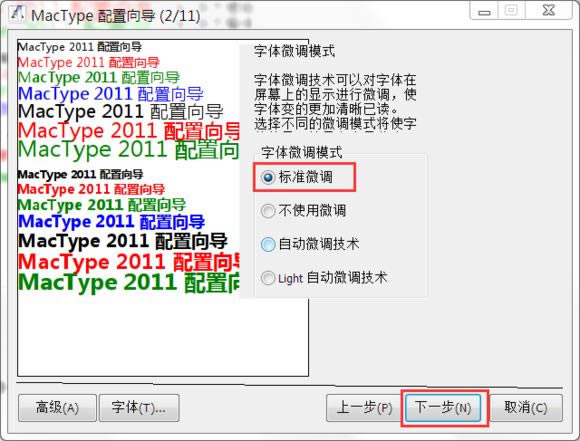
Task: Proceed with 下一步(N) button
Action: (443, 408)
